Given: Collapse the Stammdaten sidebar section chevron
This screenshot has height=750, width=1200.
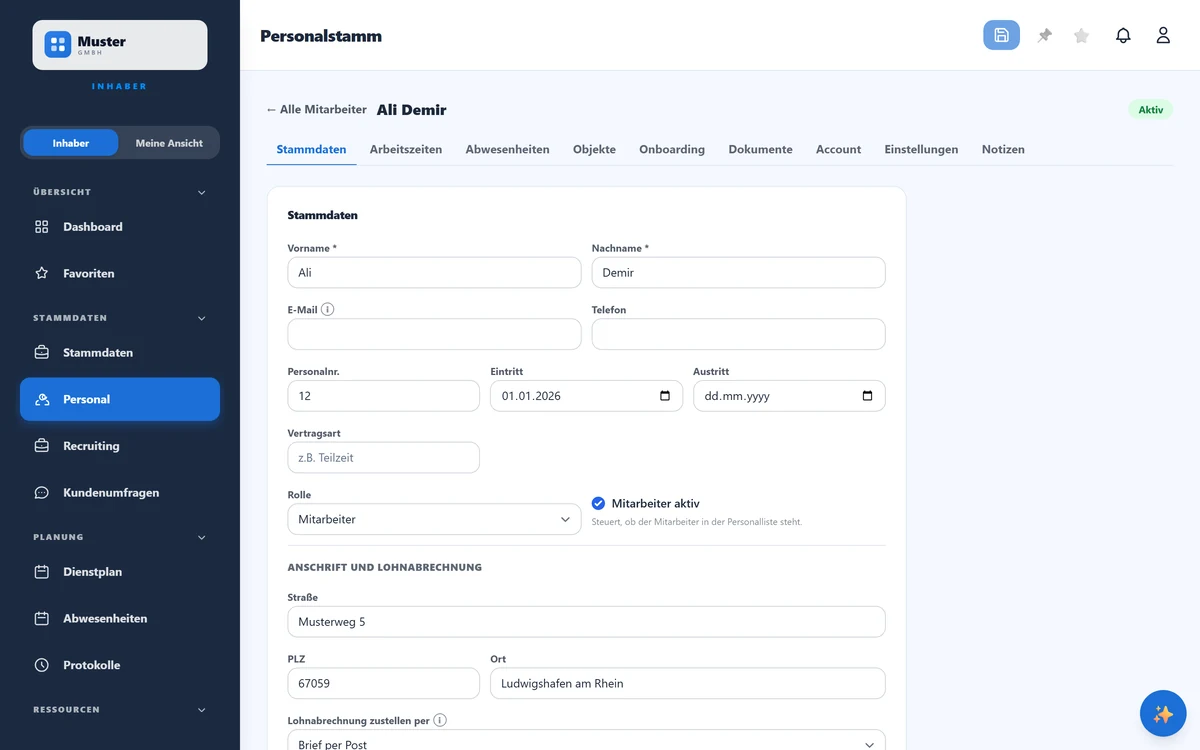Looking at the screenshot, I should (x=201, y=318).
